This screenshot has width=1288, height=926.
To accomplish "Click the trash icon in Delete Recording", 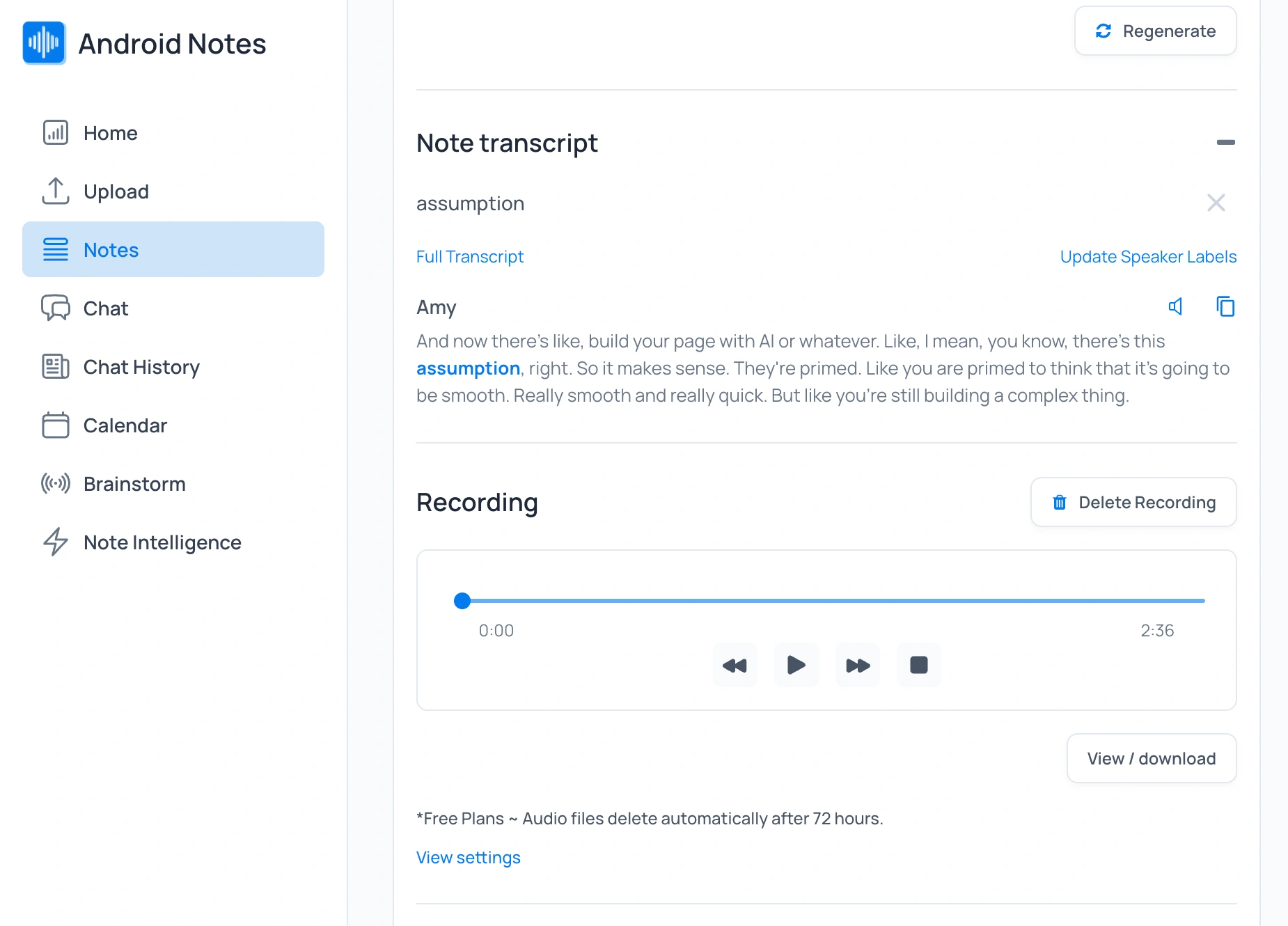I will 1060,502.
